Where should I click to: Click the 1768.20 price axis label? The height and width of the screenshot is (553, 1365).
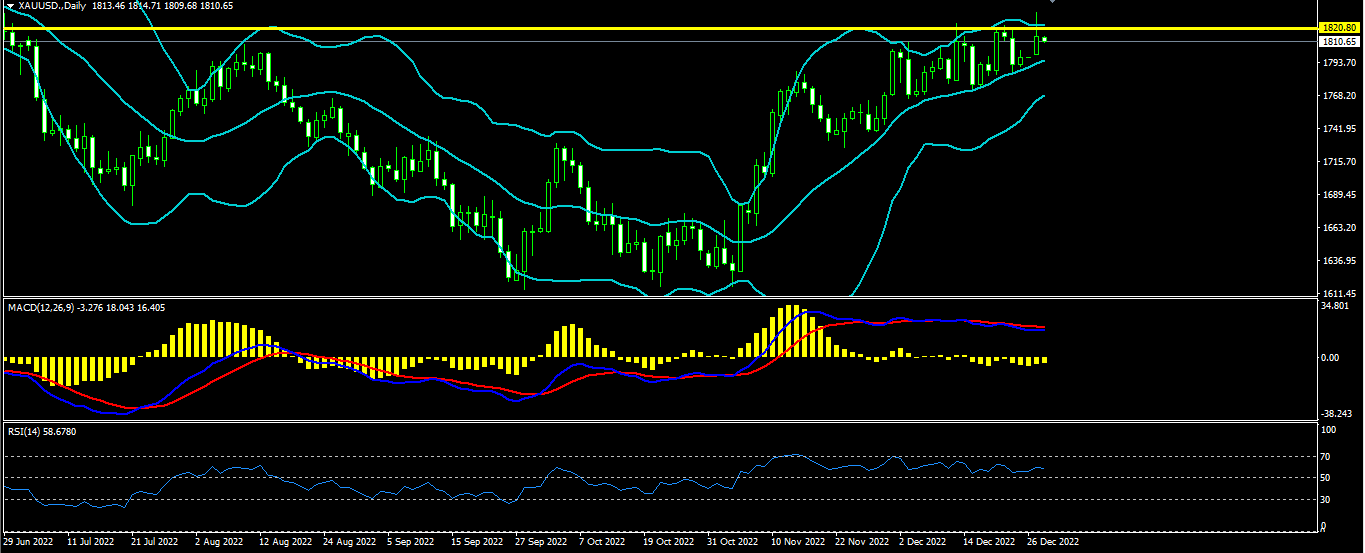pos(1337,96)
